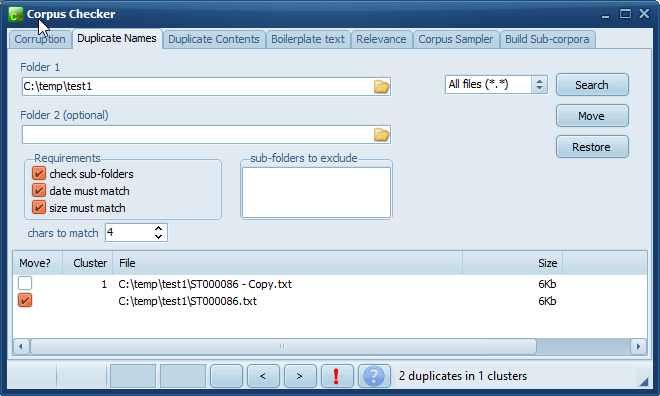Go to previous cluster with < button
This screenshot has width=660, height=396.
point(263,376)
